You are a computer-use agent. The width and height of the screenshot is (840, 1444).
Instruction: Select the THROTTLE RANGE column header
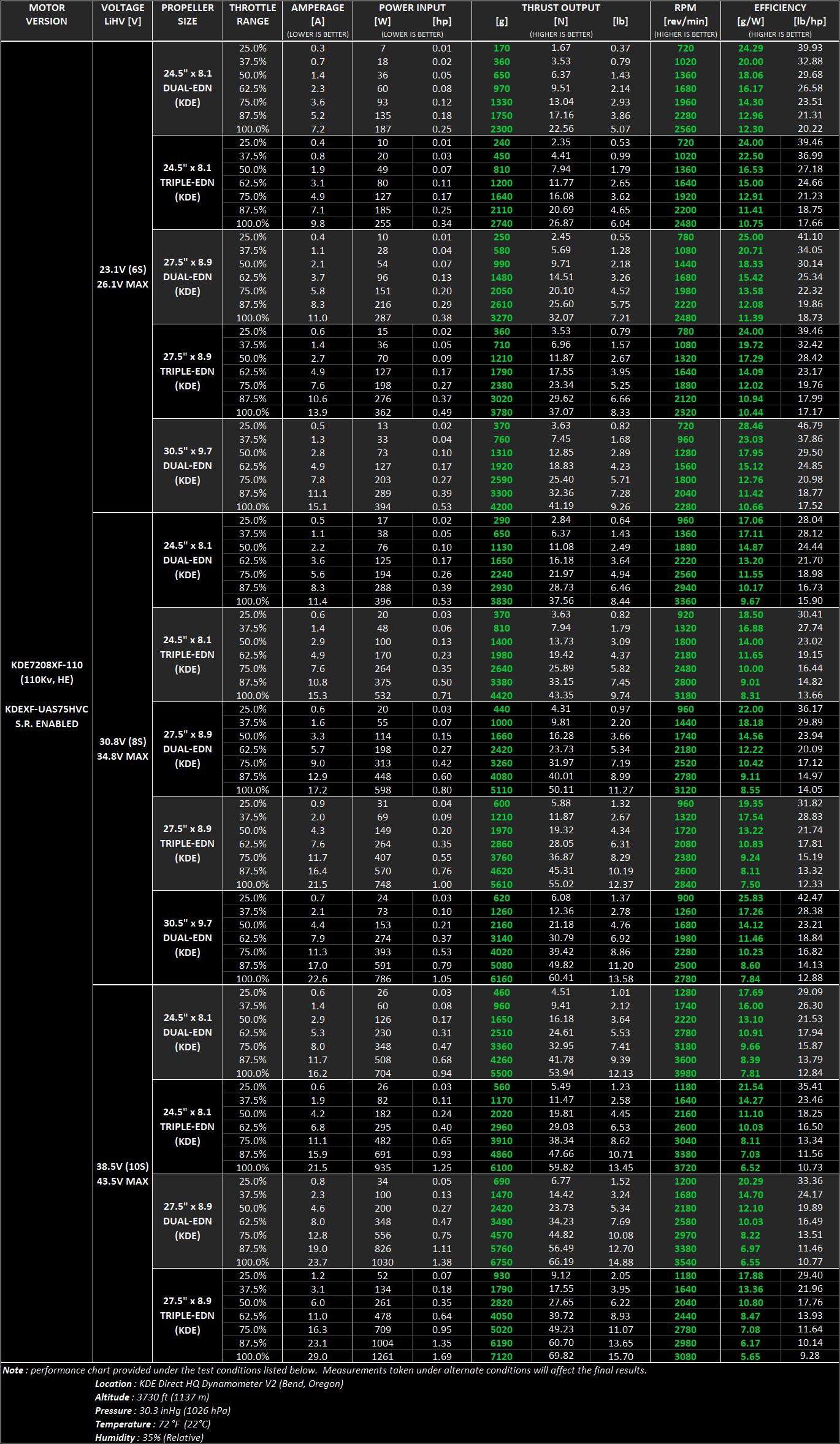pyautogui.click(x=253, y=15)
